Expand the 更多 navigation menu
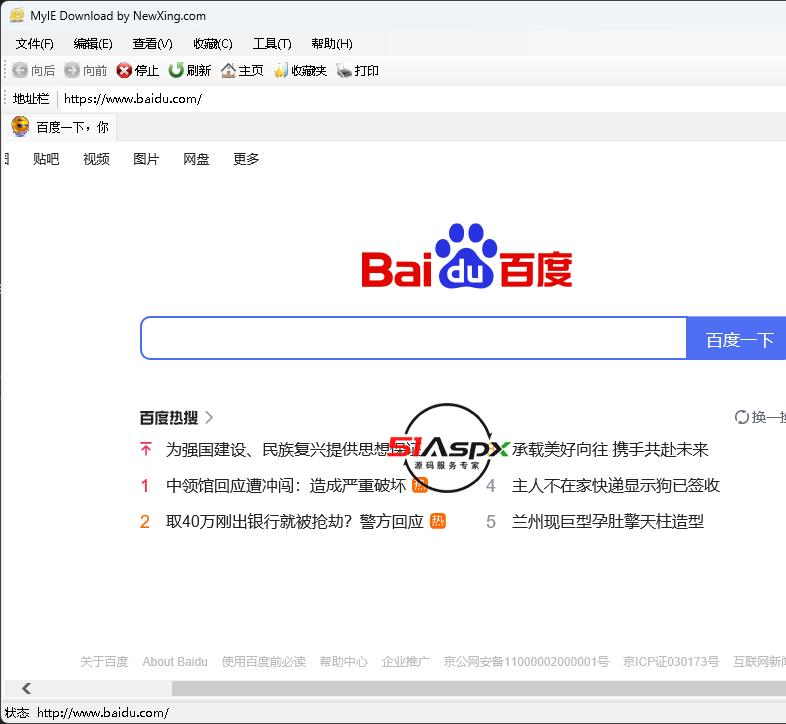Screen dimensions: 786x724 point(246,159)
